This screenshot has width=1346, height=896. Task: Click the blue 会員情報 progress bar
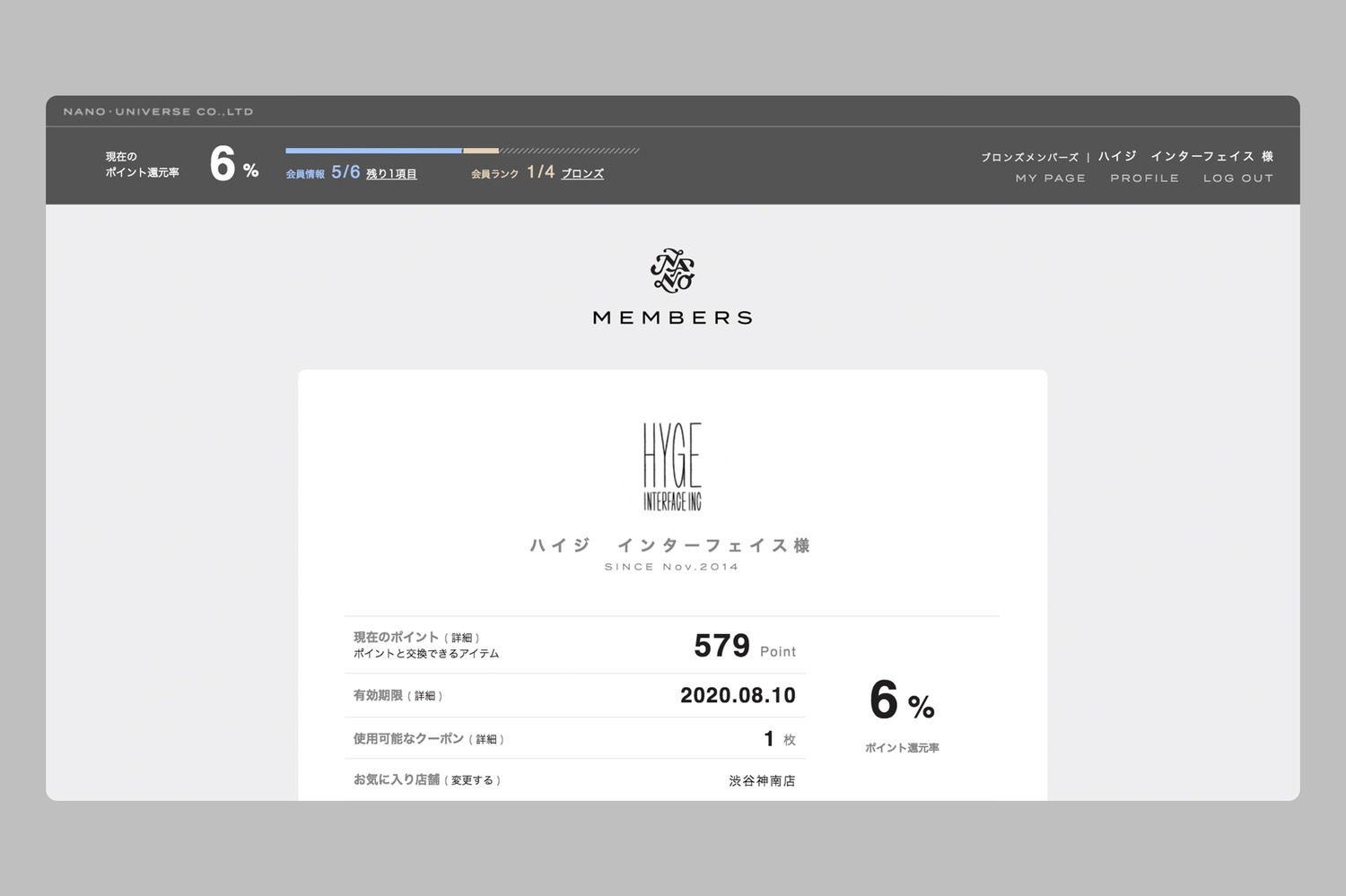373,151
